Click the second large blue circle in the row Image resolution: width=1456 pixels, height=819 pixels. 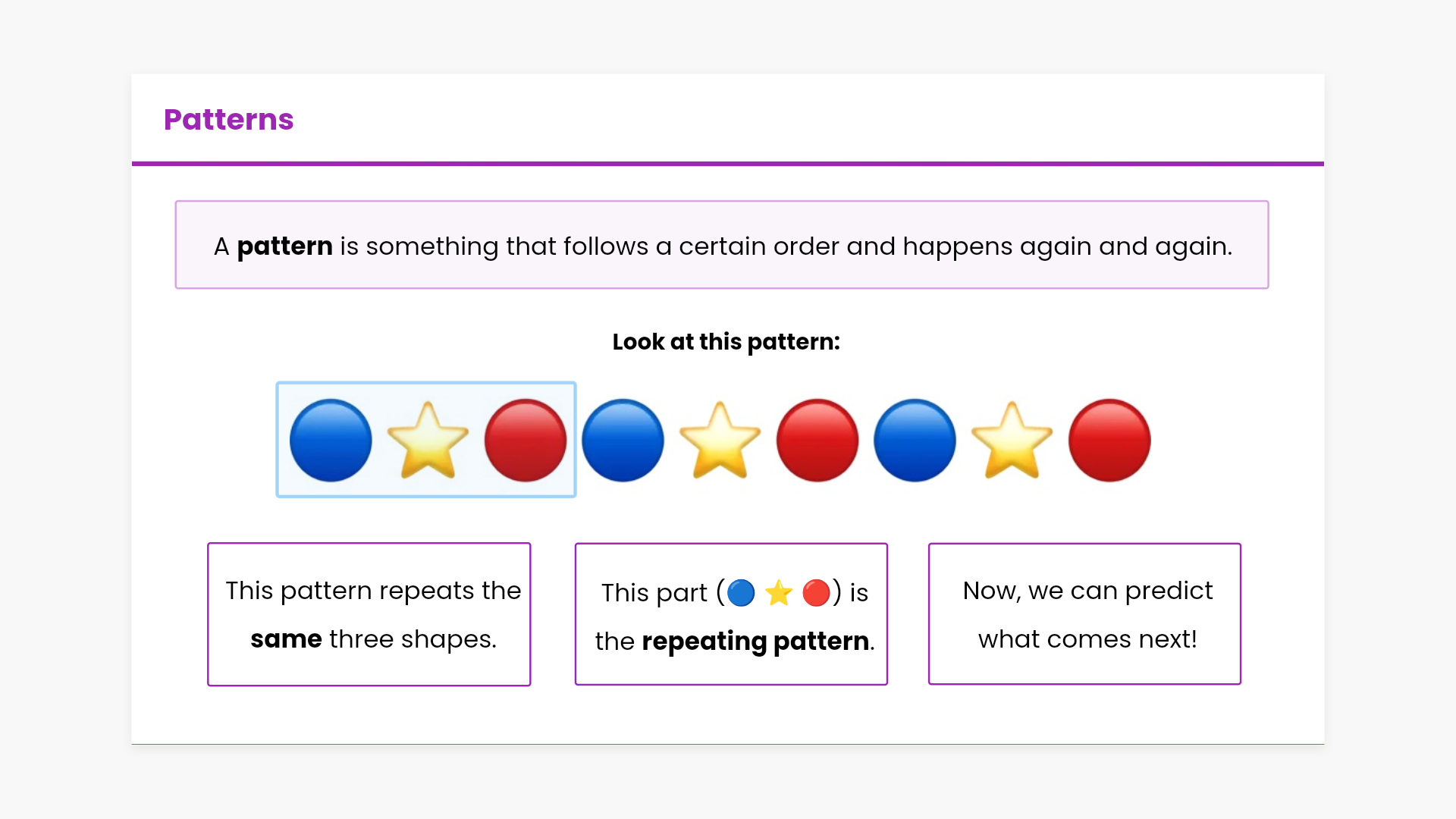point(623,441)
